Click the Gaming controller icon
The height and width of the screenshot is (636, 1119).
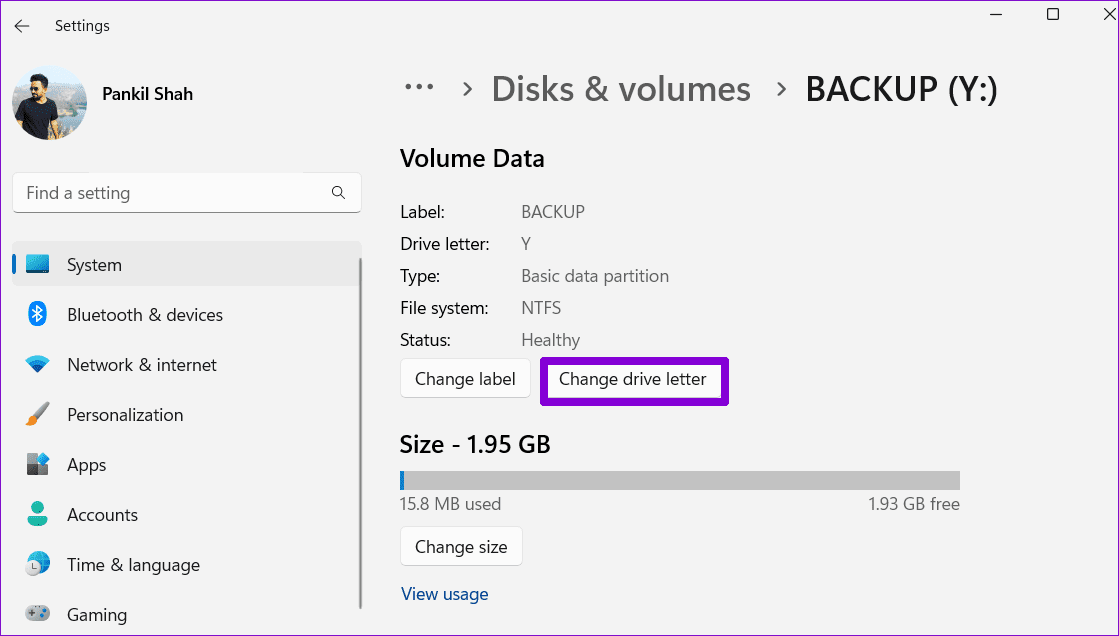pyautogui.click(x=38, y=614)
